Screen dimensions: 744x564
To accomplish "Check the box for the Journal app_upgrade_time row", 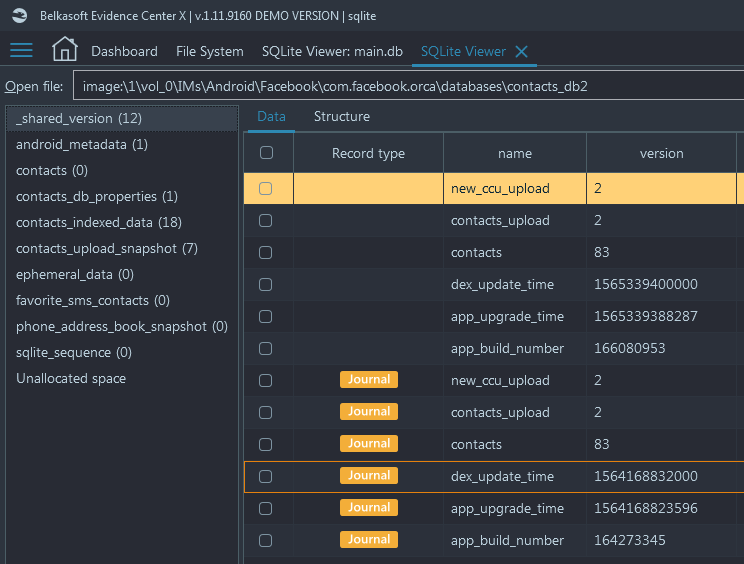I will point(265,508).
